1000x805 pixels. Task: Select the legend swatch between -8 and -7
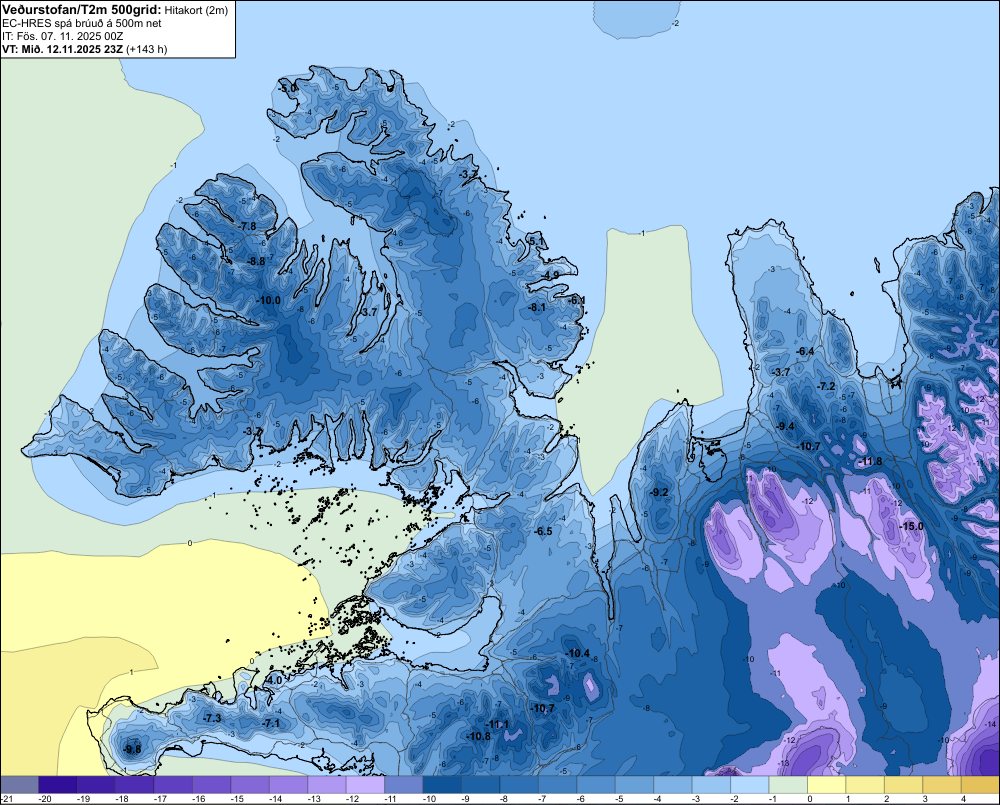[519, 785]
